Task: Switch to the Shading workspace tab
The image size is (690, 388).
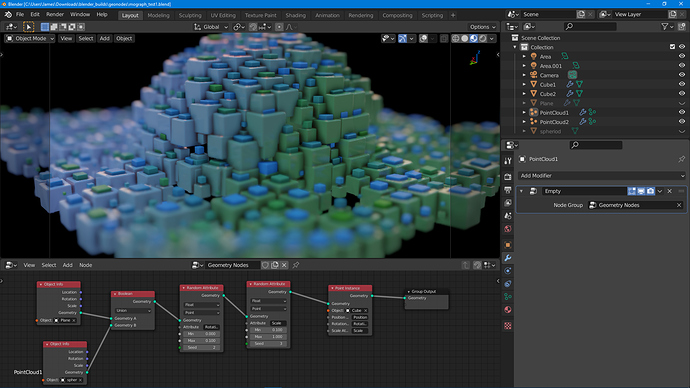Action: [295, 15]
